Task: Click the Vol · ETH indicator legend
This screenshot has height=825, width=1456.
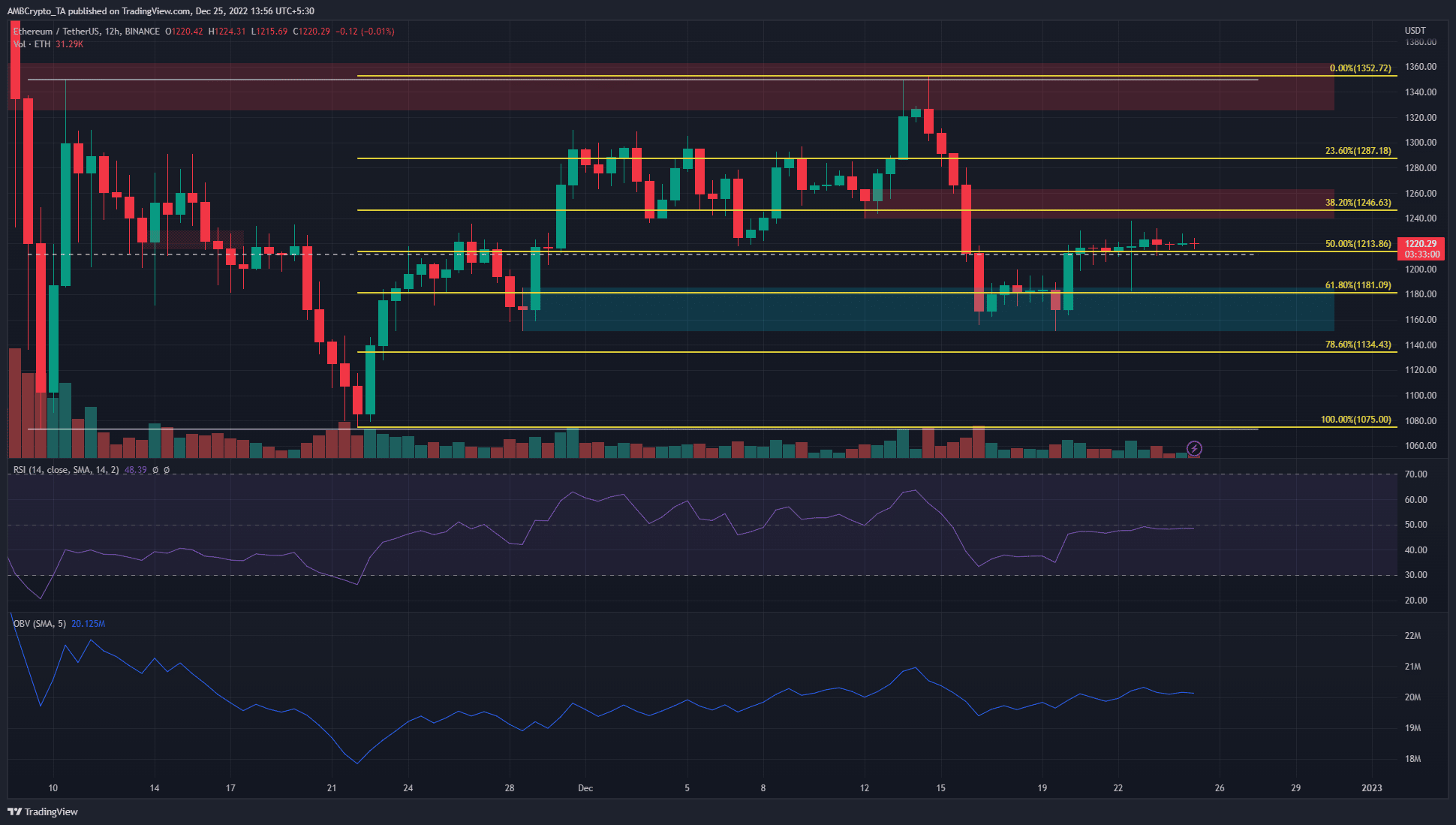Action: 32,44
